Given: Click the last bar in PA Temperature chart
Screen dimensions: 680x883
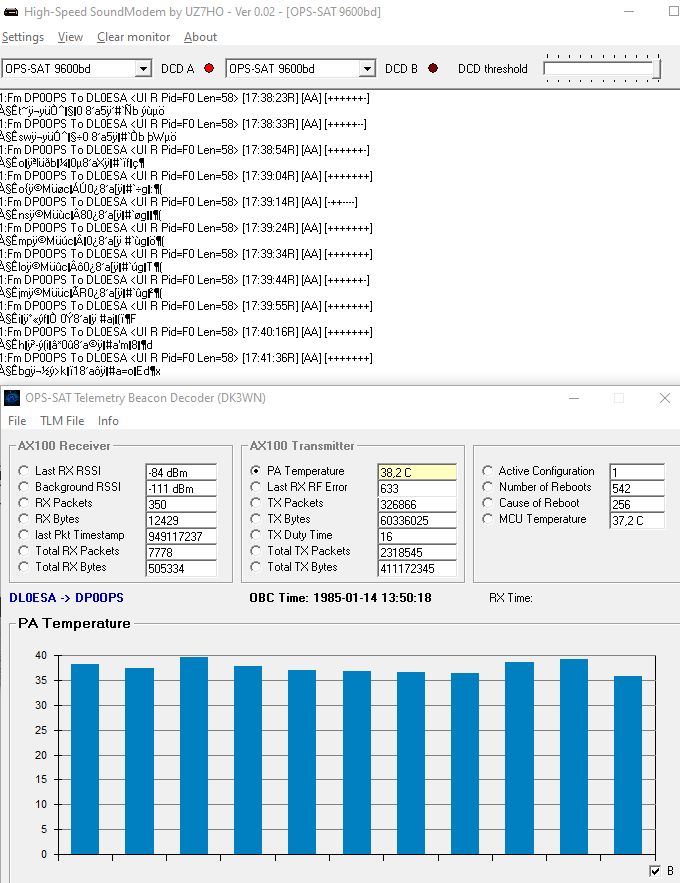Looking at the screenshot, I should point(628,765).
